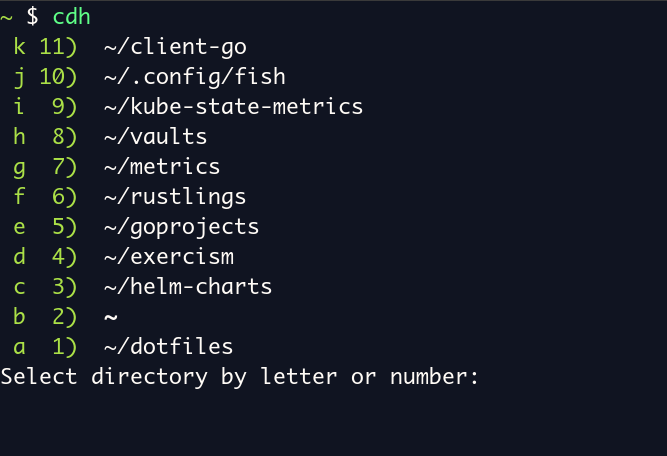The height and width of the screenshot is (456, 667).
Task: Click the ~/rustlings directory entry
Action: [x=174, y=196]
